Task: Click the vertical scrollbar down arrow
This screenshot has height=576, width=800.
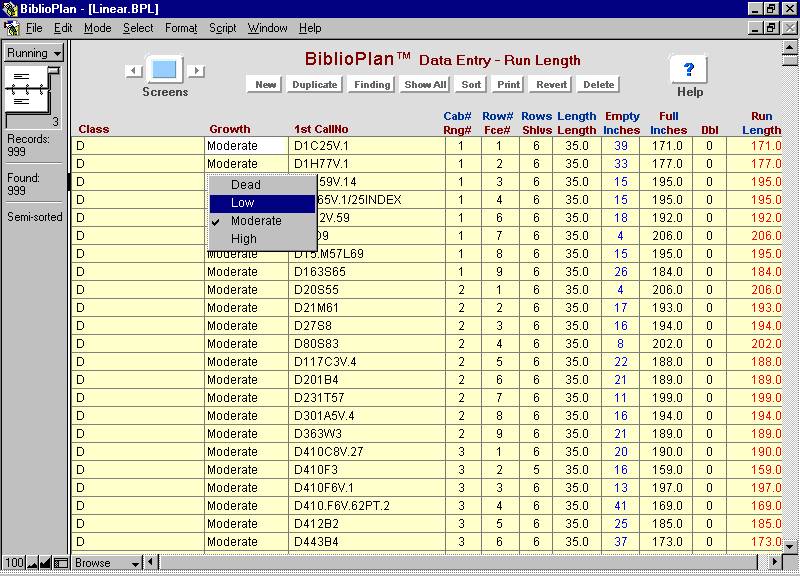Action: point(790,546)
